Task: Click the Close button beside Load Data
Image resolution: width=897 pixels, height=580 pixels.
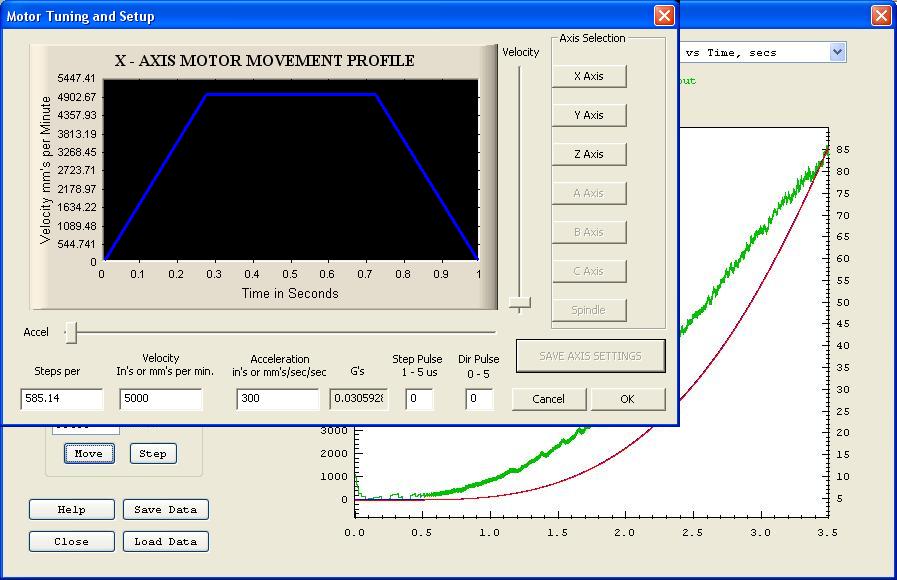Action: (71, 542)
